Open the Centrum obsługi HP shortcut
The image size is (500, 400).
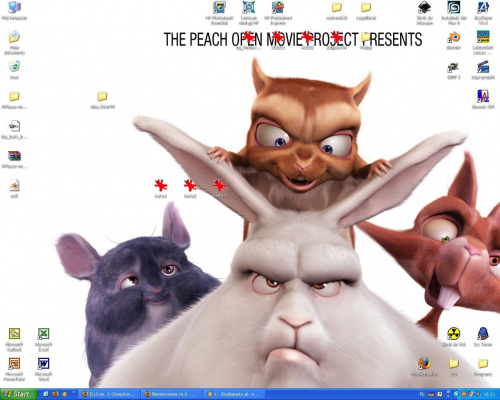[x=249, y=7]
